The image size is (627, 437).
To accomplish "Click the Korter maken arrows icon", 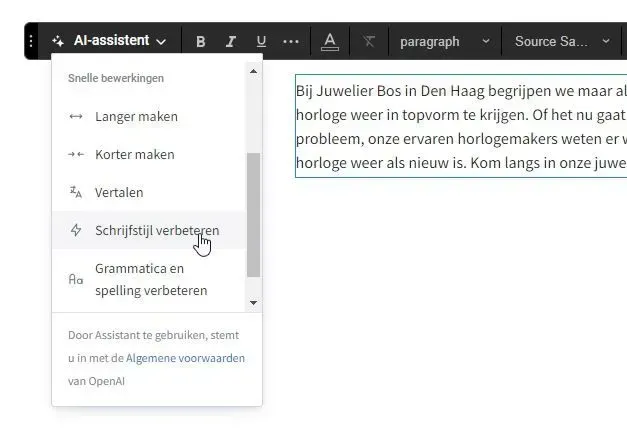I will [x=76, y=154].
